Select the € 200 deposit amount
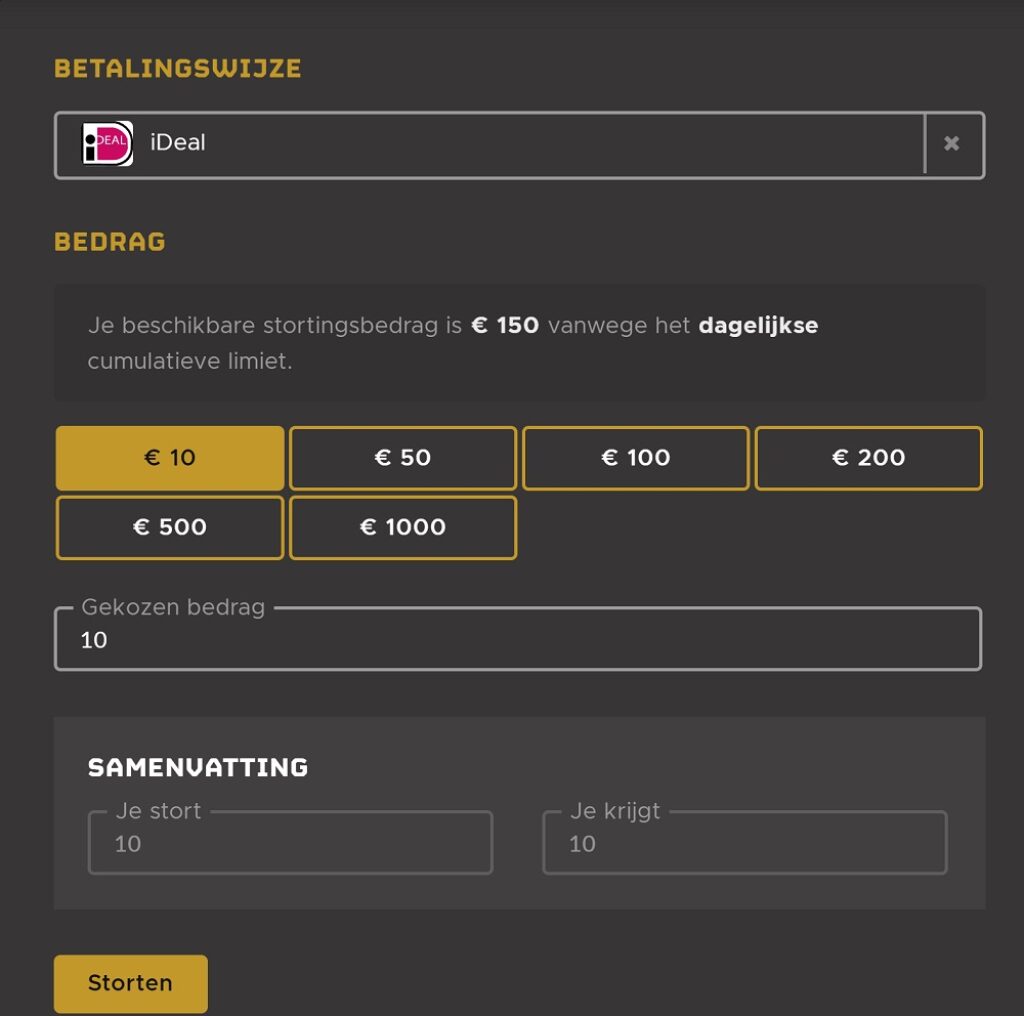 point(868,457)
